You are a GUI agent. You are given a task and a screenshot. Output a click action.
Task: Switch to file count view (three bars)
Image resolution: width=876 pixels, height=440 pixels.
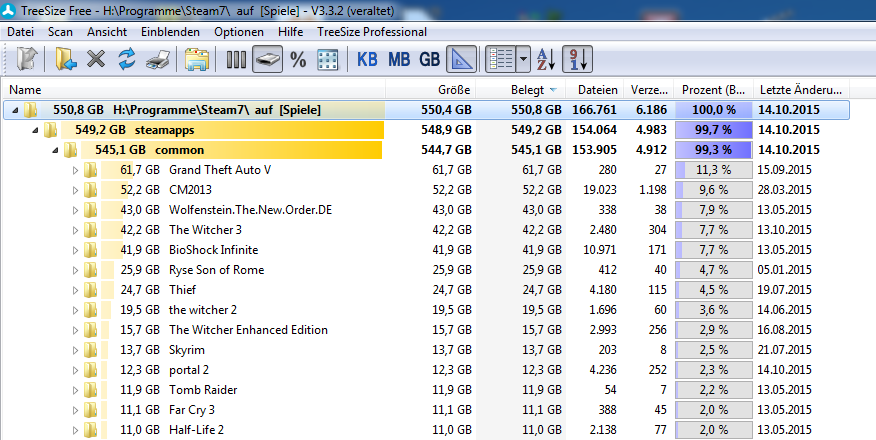pyautogui.click(x=236, y=59)
